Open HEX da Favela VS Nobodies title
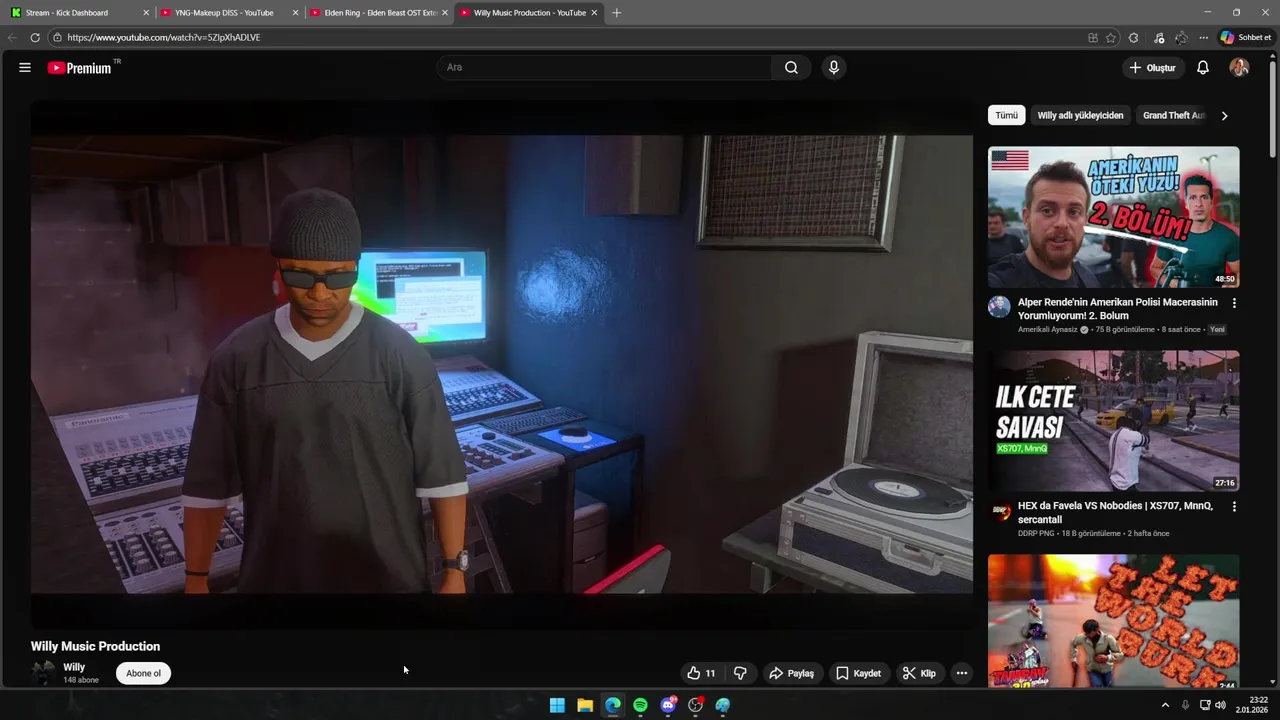The height and width of the screenshot is (720, 1280). 1116,512
